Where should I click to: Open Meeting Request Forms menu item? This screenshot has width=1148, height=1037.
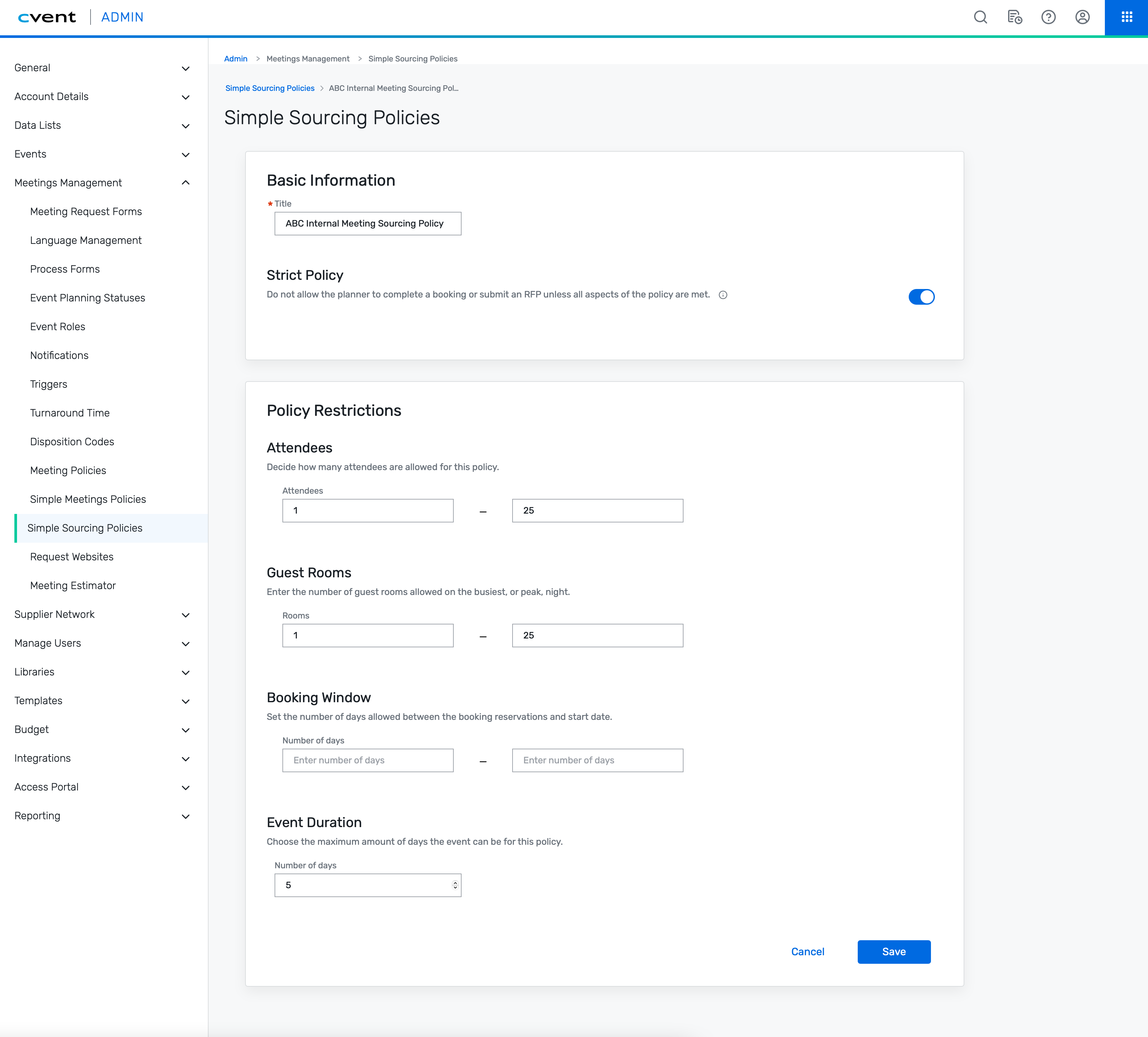point(86,211)
